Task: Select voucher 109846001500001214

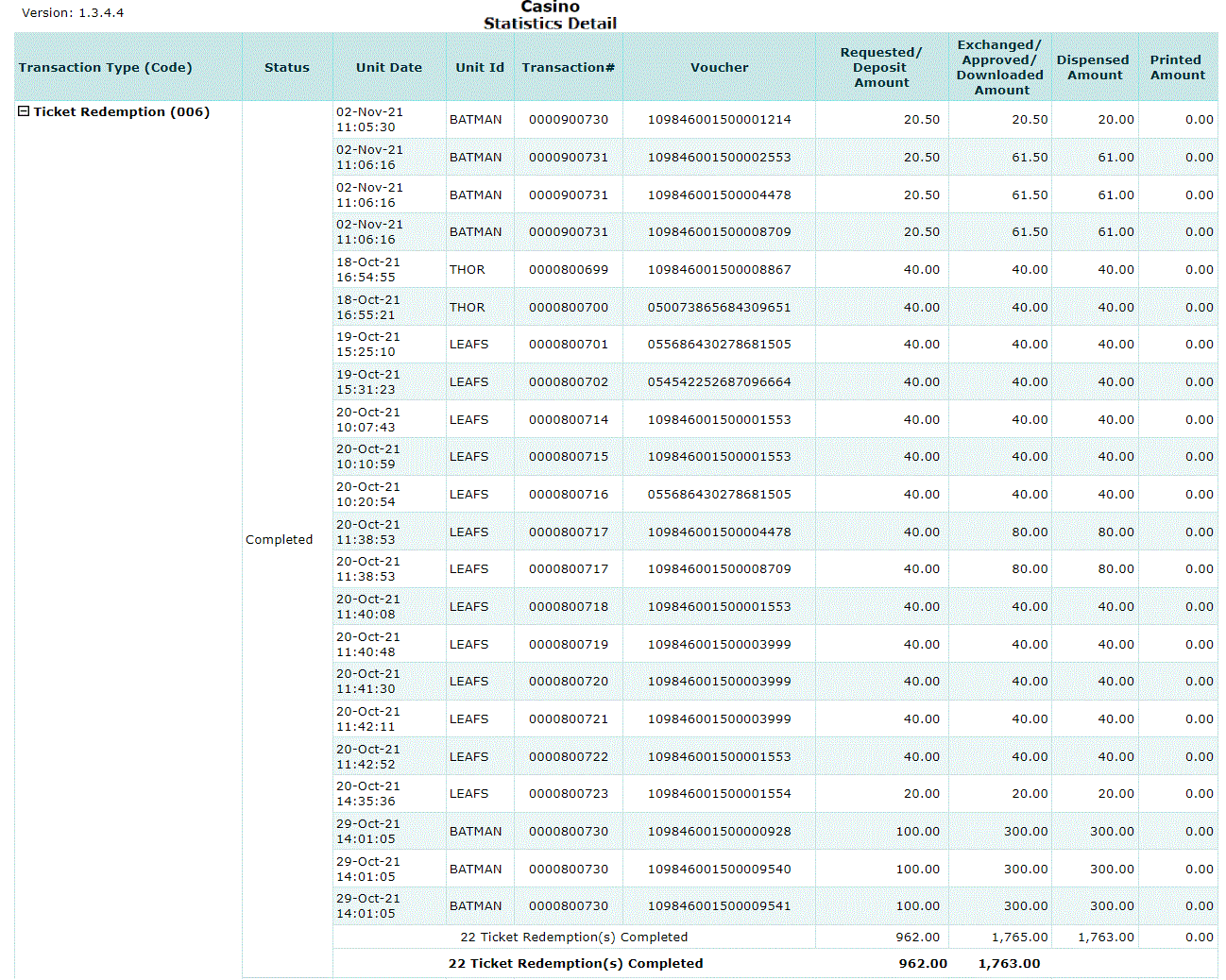Action: [720, 120]
